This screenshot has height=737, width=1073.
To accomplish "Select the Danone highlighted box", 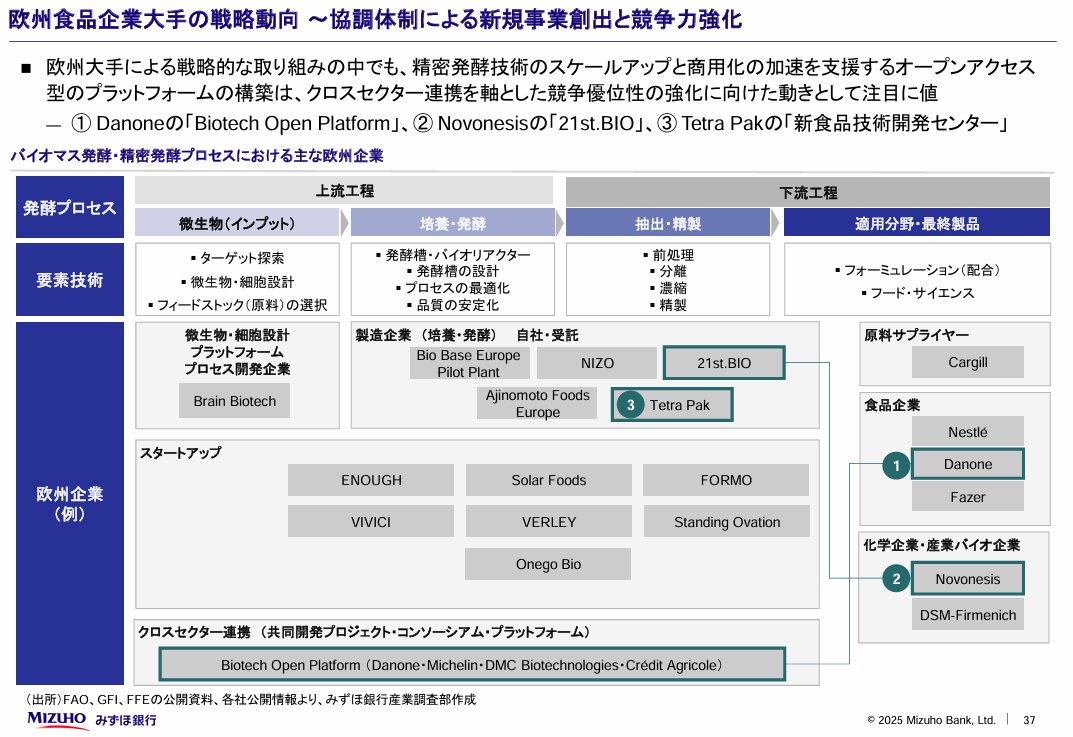I will (x=968, y=464).
